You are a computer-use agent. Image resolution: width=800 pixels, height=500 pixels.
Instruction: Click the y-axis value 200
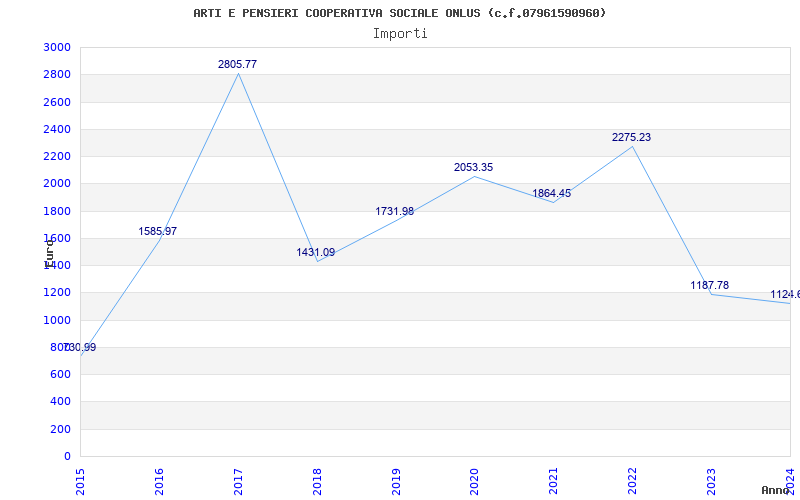(x=61, y=429)
